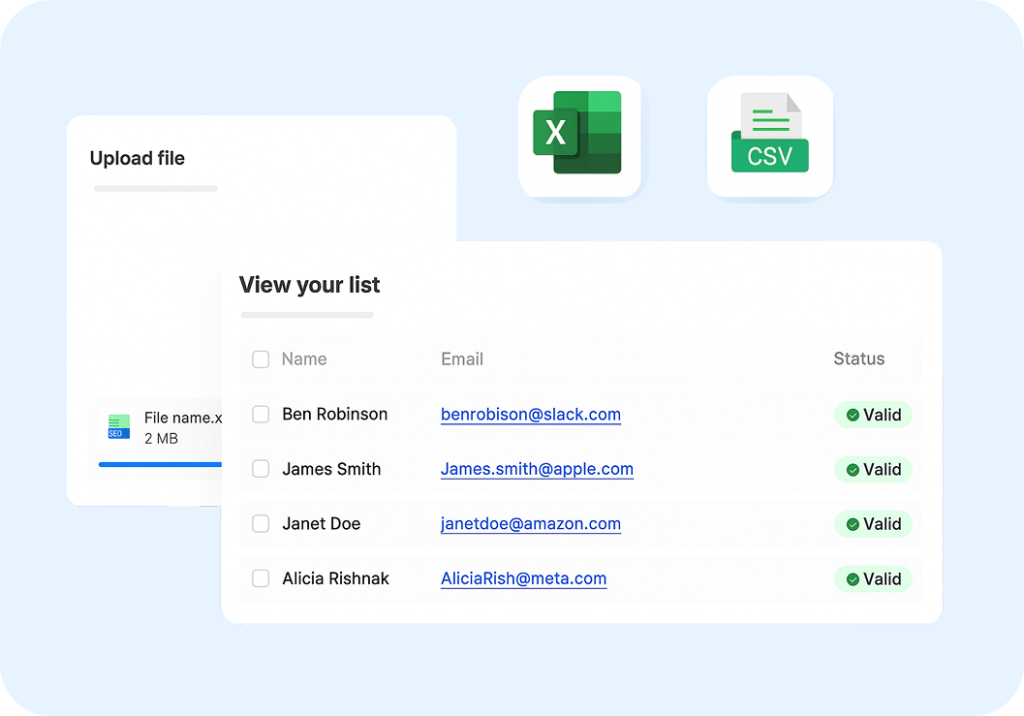The width and height of the screenshot is (1024, 716).
Task: Click the green check icon in Janet Doe's row
Action: click(852, 524)
